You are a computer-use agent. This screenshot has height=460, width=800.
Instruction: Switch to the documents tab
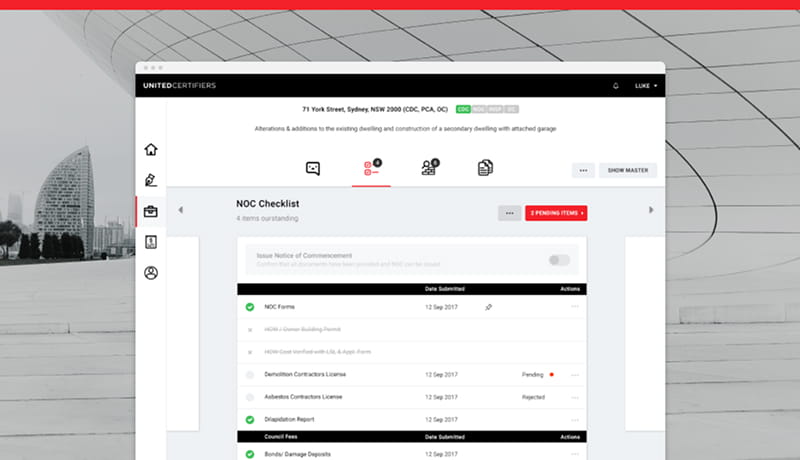pos(485,168)
